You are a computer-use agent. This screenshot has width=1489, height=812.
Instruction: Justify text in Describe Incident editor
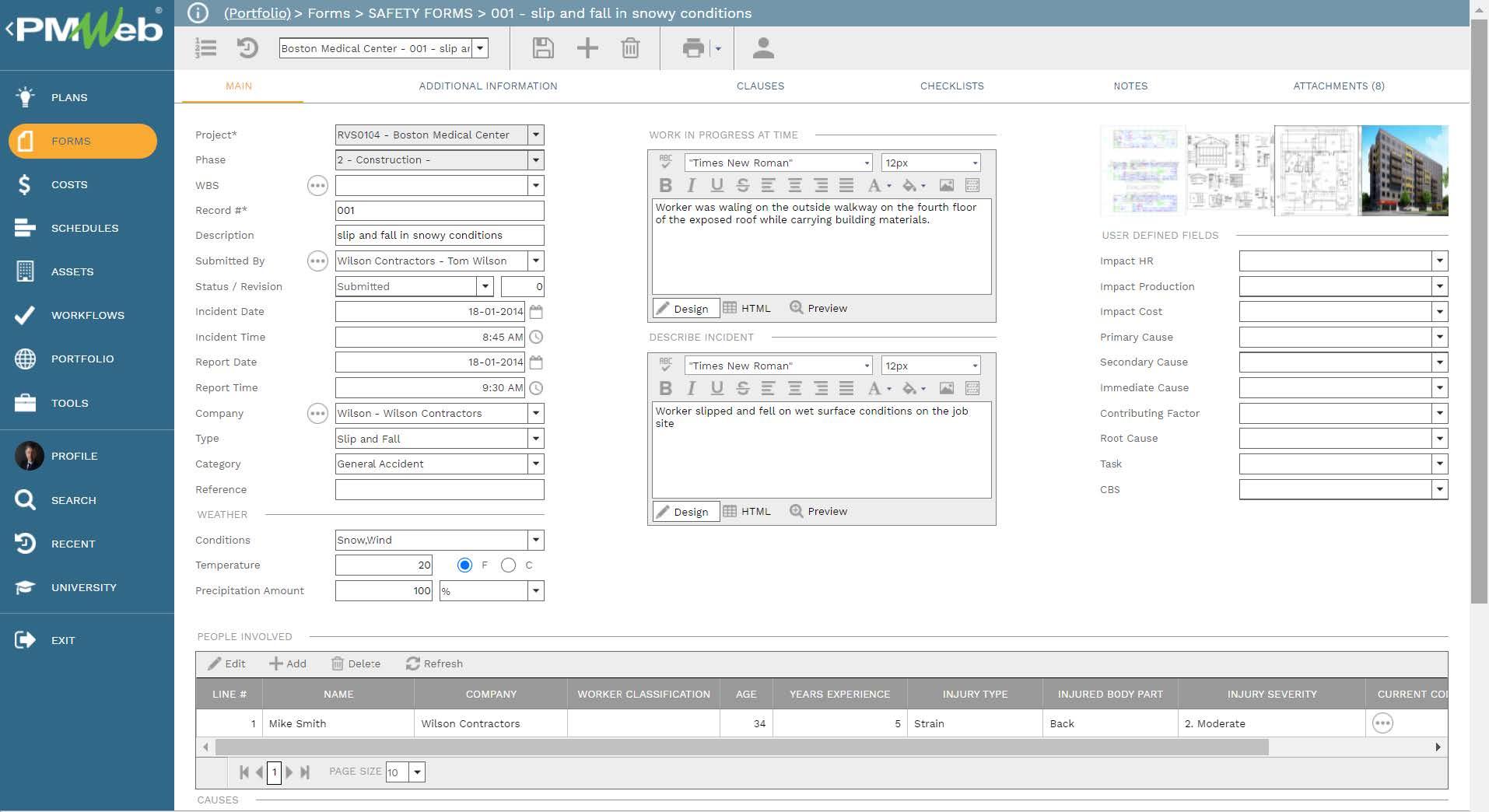[x=846, y=388]
